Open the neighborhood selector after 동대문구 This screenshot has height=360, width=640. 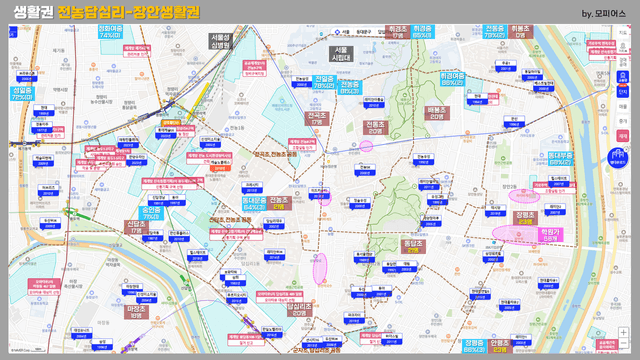(381, 32)
